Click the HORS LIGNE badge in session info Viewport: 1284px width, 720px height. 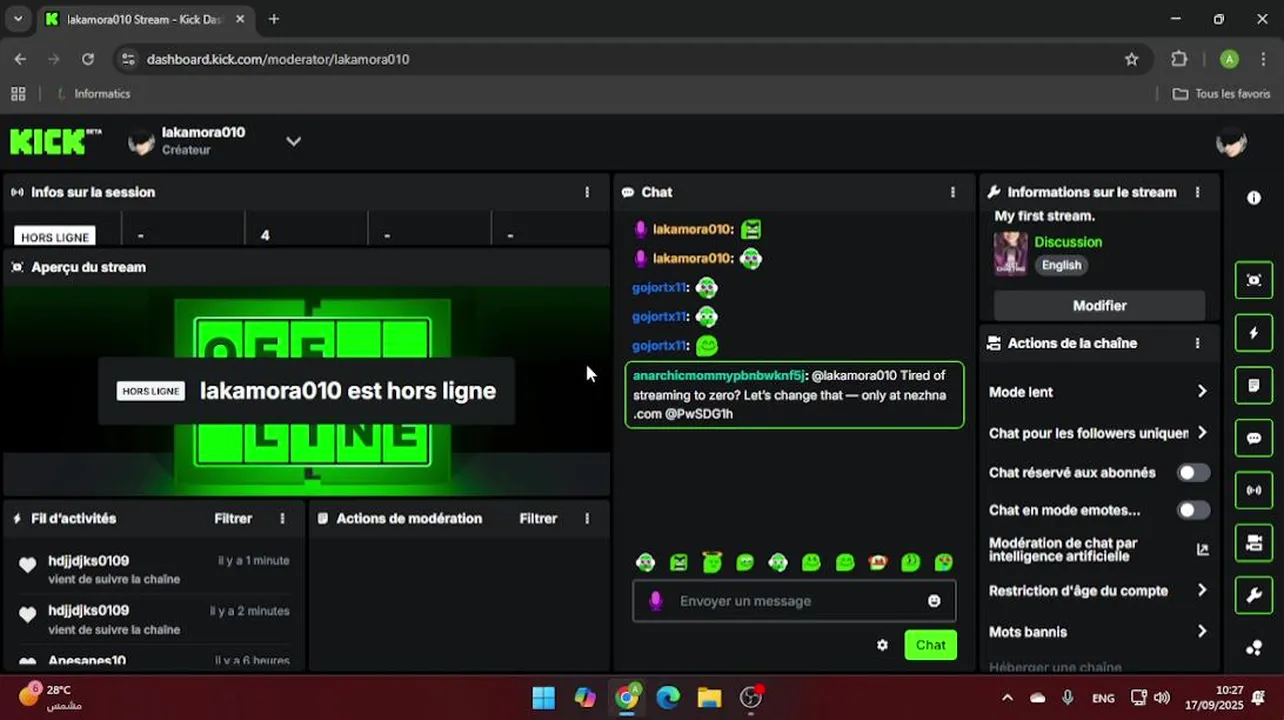55,237
